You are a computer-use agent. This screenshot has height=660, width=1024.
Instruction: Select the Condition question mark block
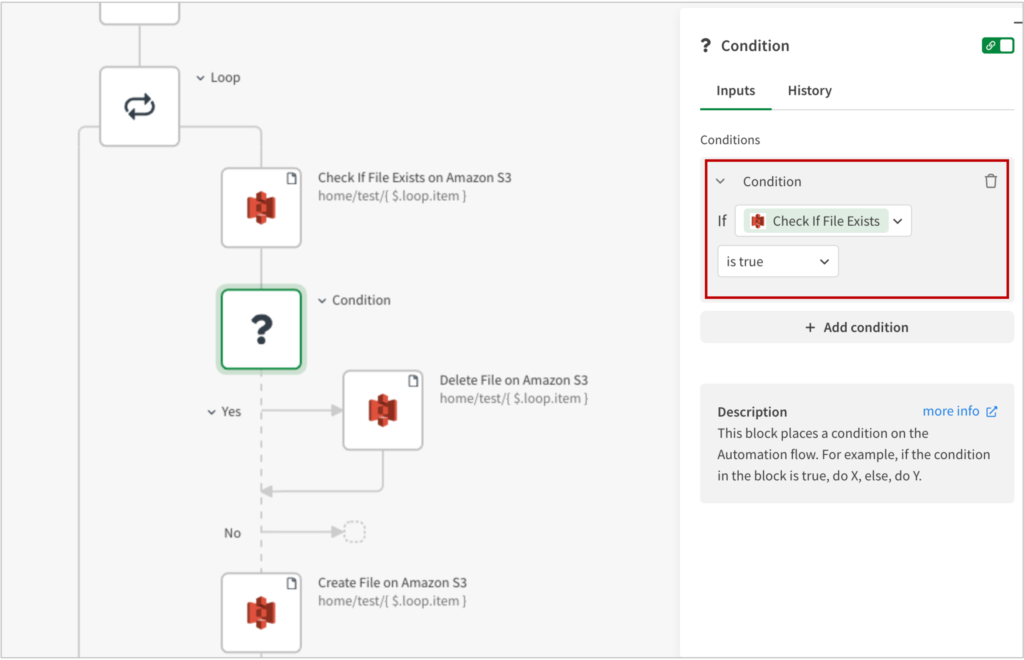[x=261, y=329]
